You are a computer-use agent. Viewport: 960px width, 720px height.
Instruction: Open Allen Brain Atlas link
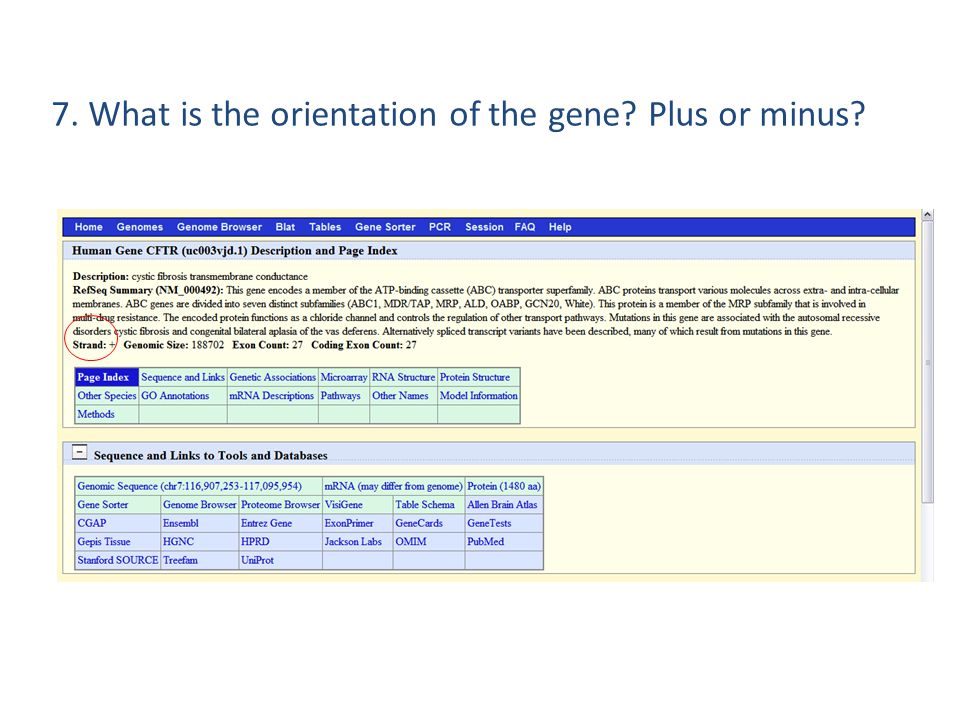click(x=502, y=504)
